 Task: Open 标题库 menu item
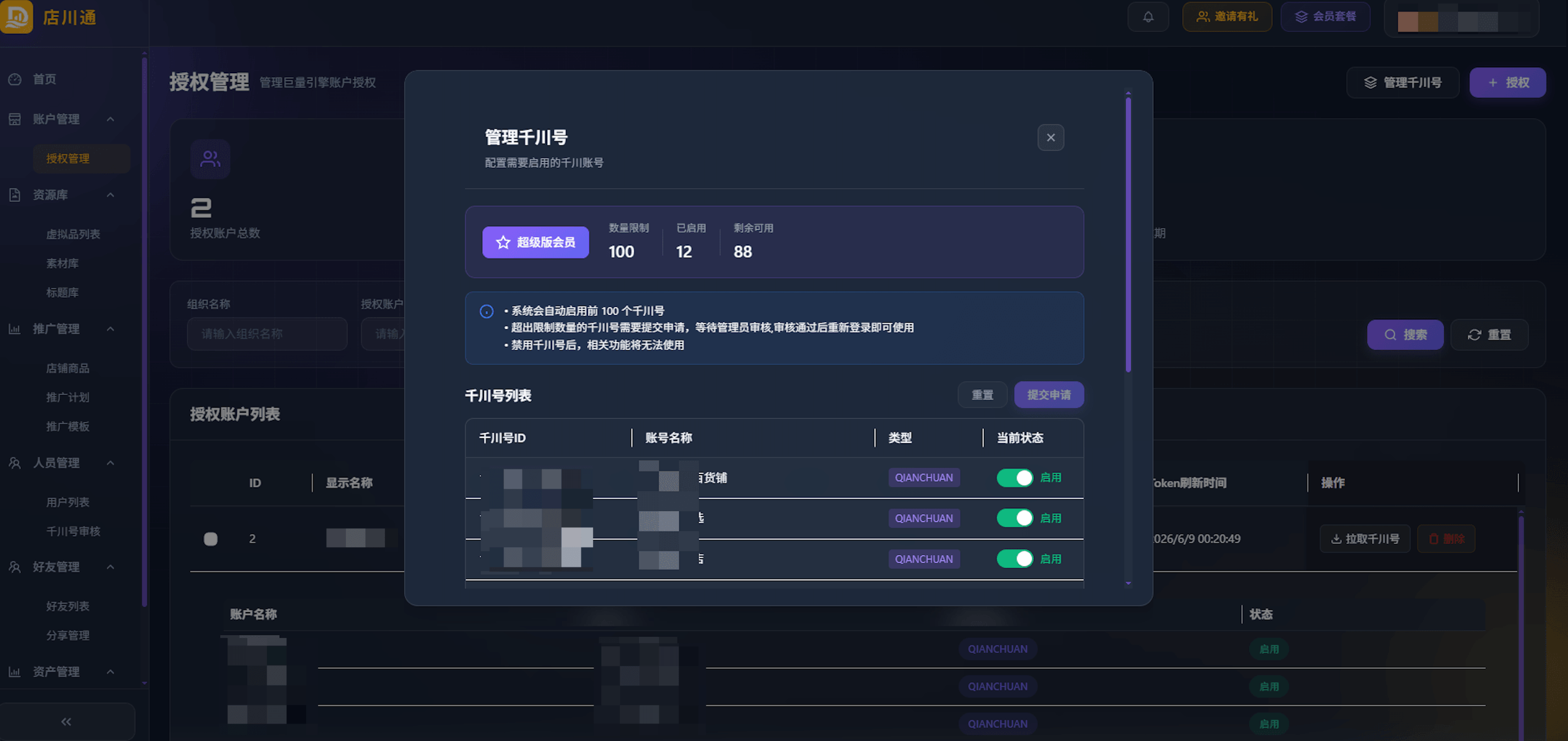point(62,293)
